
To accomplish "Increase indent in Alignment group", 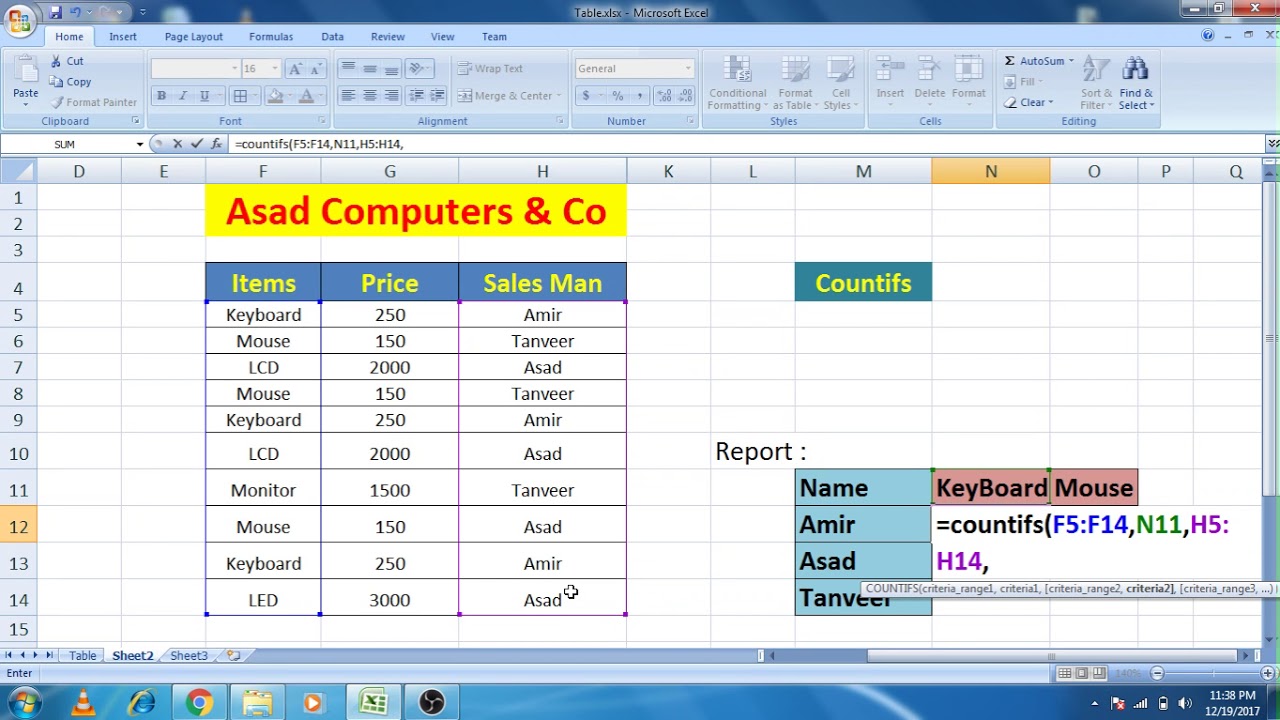I will pos(439,95).
